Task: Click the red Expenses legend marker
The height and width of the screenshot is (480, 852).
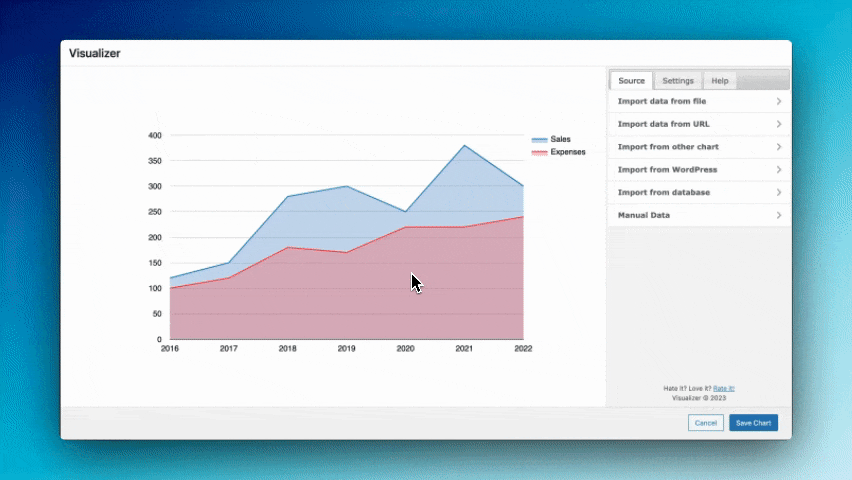Action: tap(539, 152)
